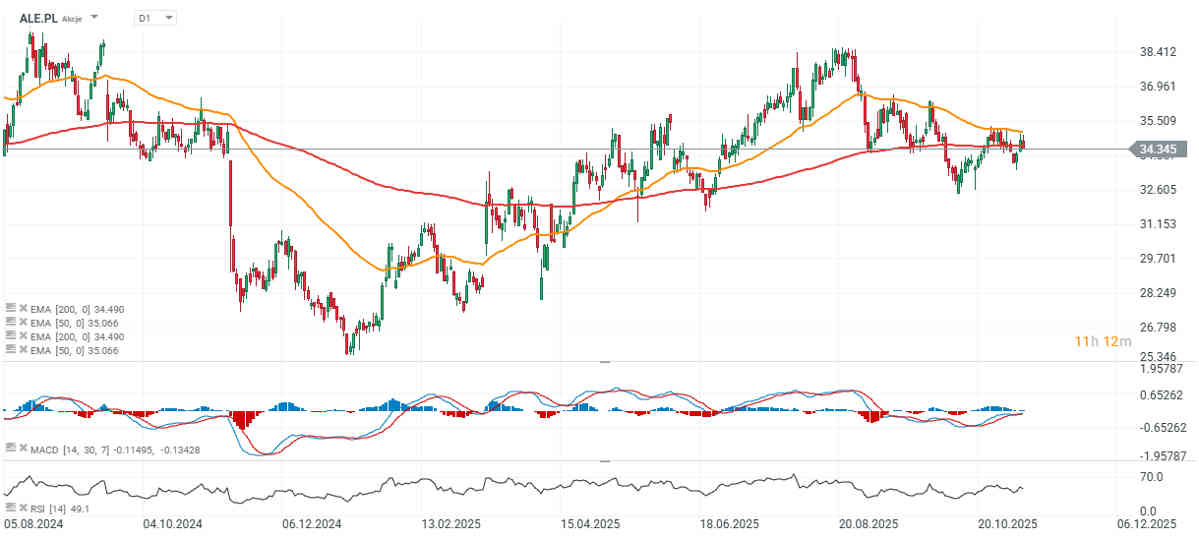This screenshot has height=541, width=1199.
Task: Open the RSI indicator settings icon
Action: pyautogui.click(x=10, y=508)
